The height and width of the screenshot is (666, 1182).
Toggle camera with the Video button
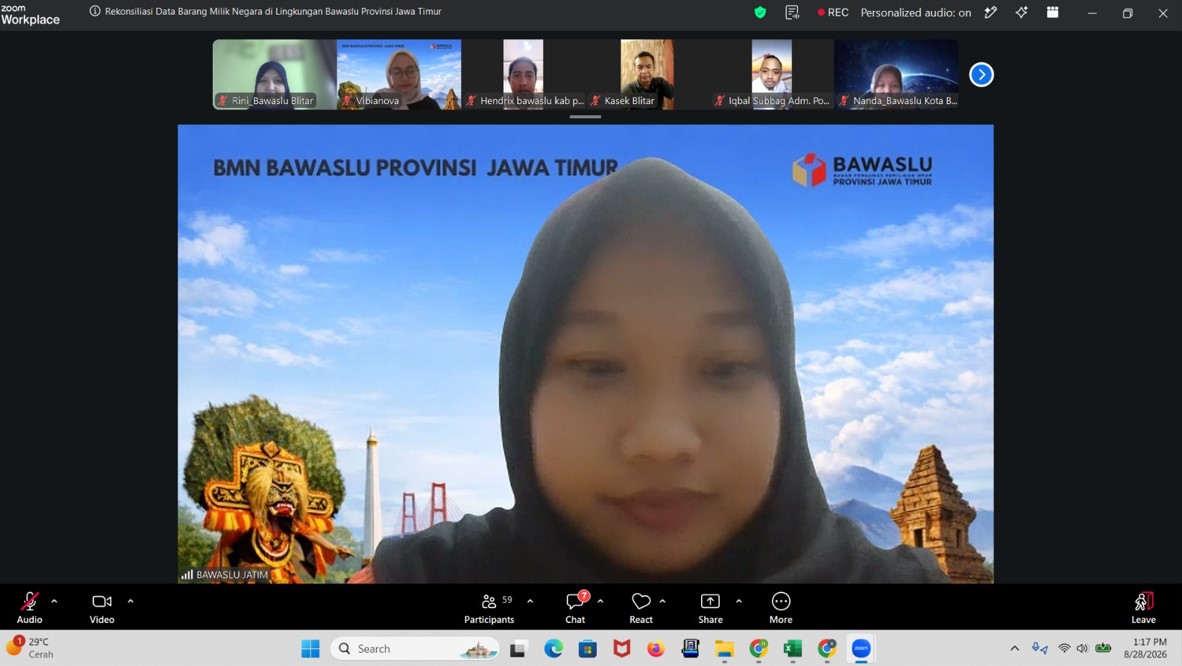102,607
